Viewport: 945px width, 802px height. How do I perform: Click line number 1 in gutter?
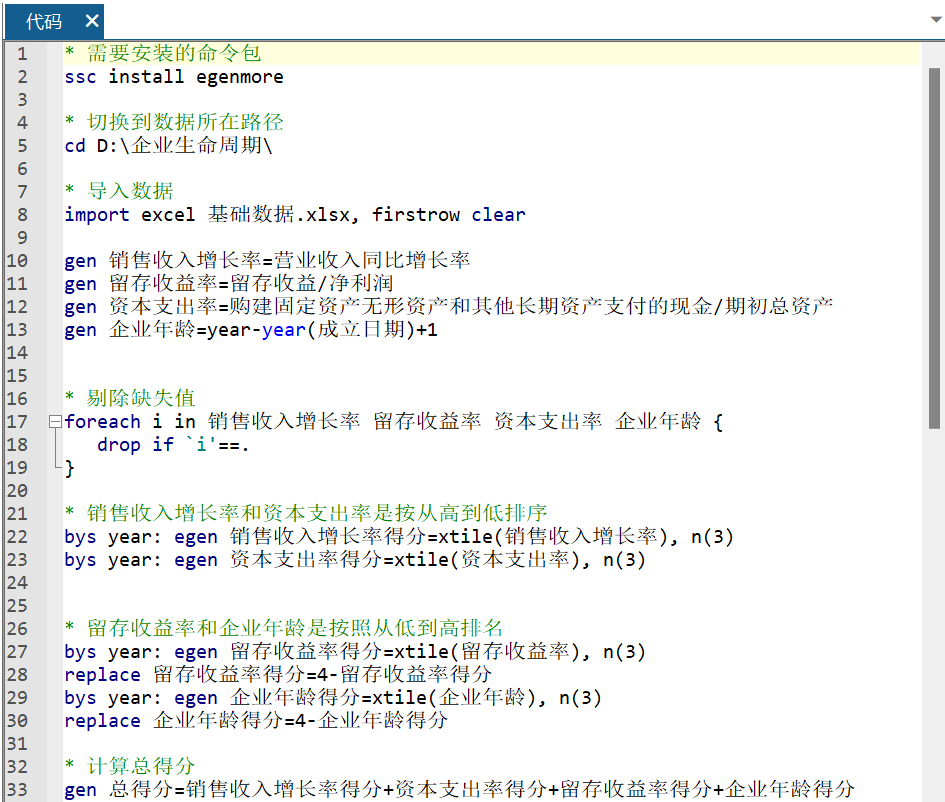(x=22, y=54)
